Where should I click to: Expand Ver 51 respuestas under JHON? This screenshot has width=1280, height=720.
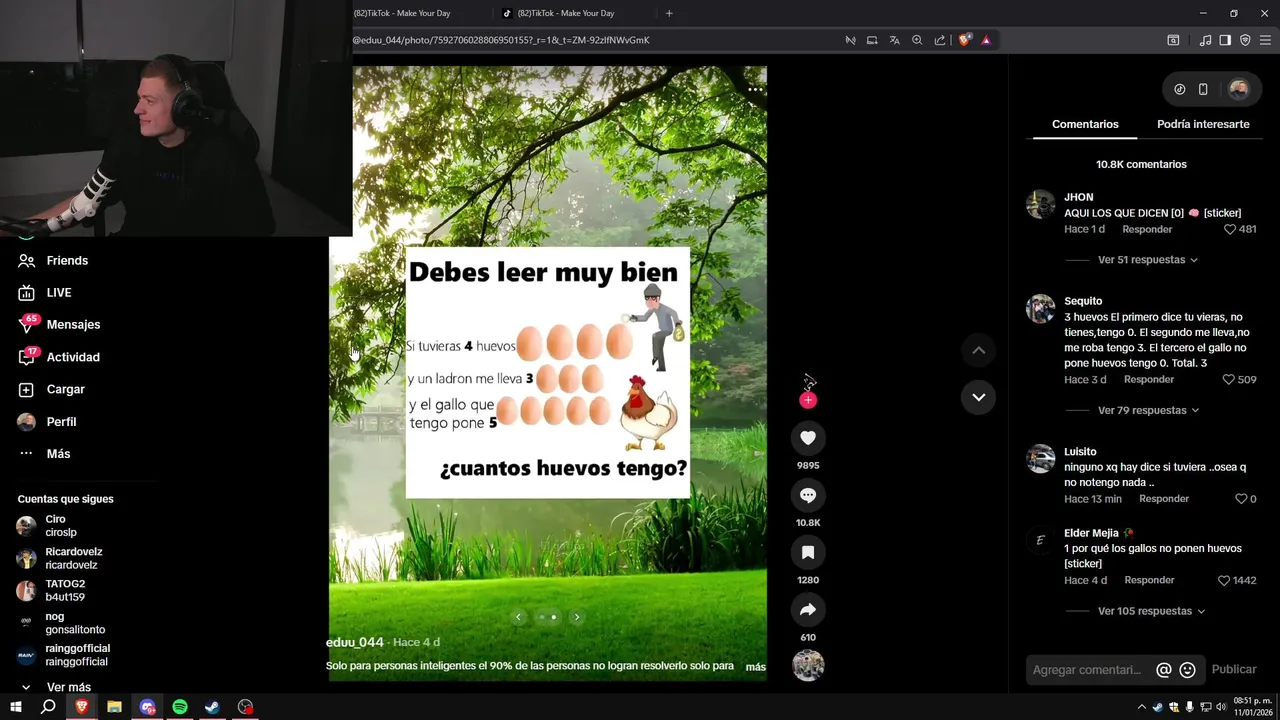tap(1147, 260)
